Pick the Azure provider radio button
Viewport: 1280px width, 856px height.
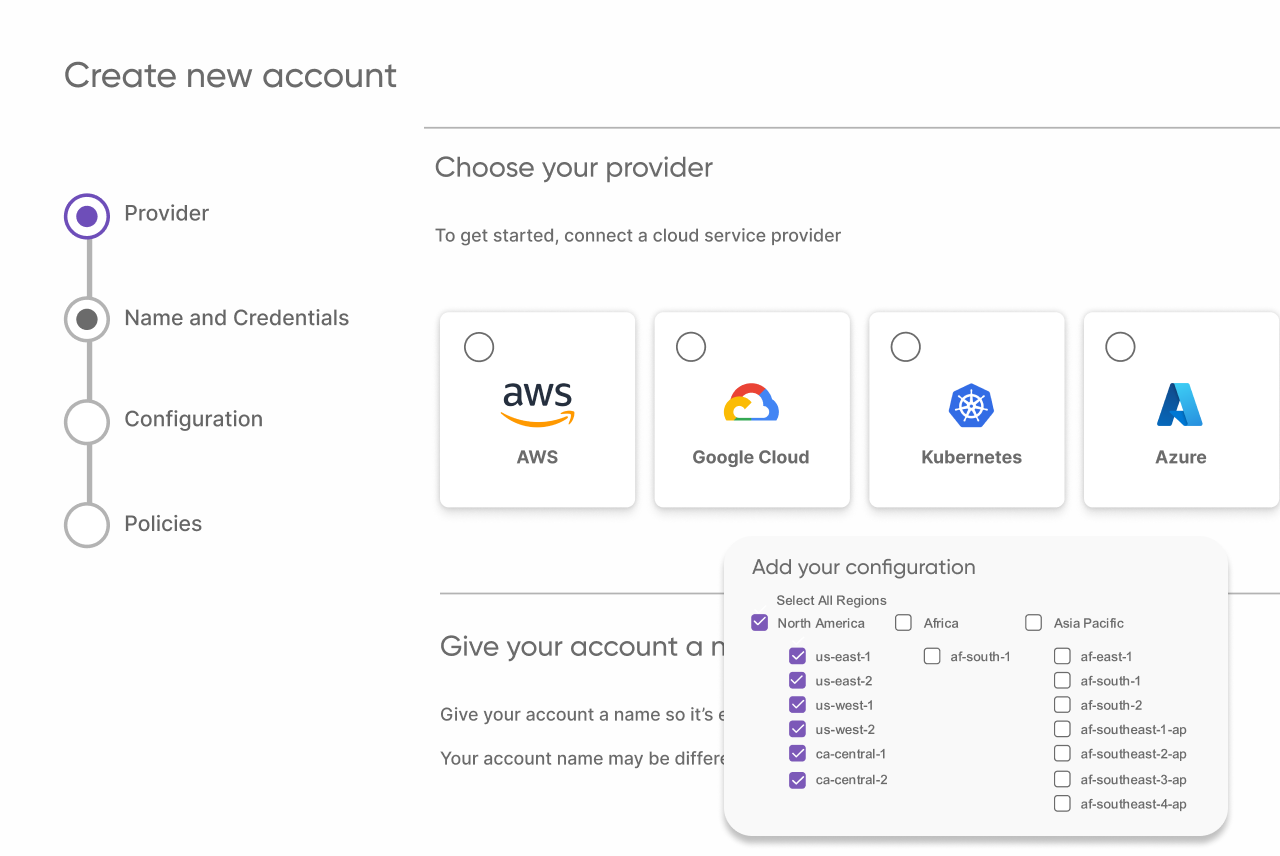coord(1120,347)
